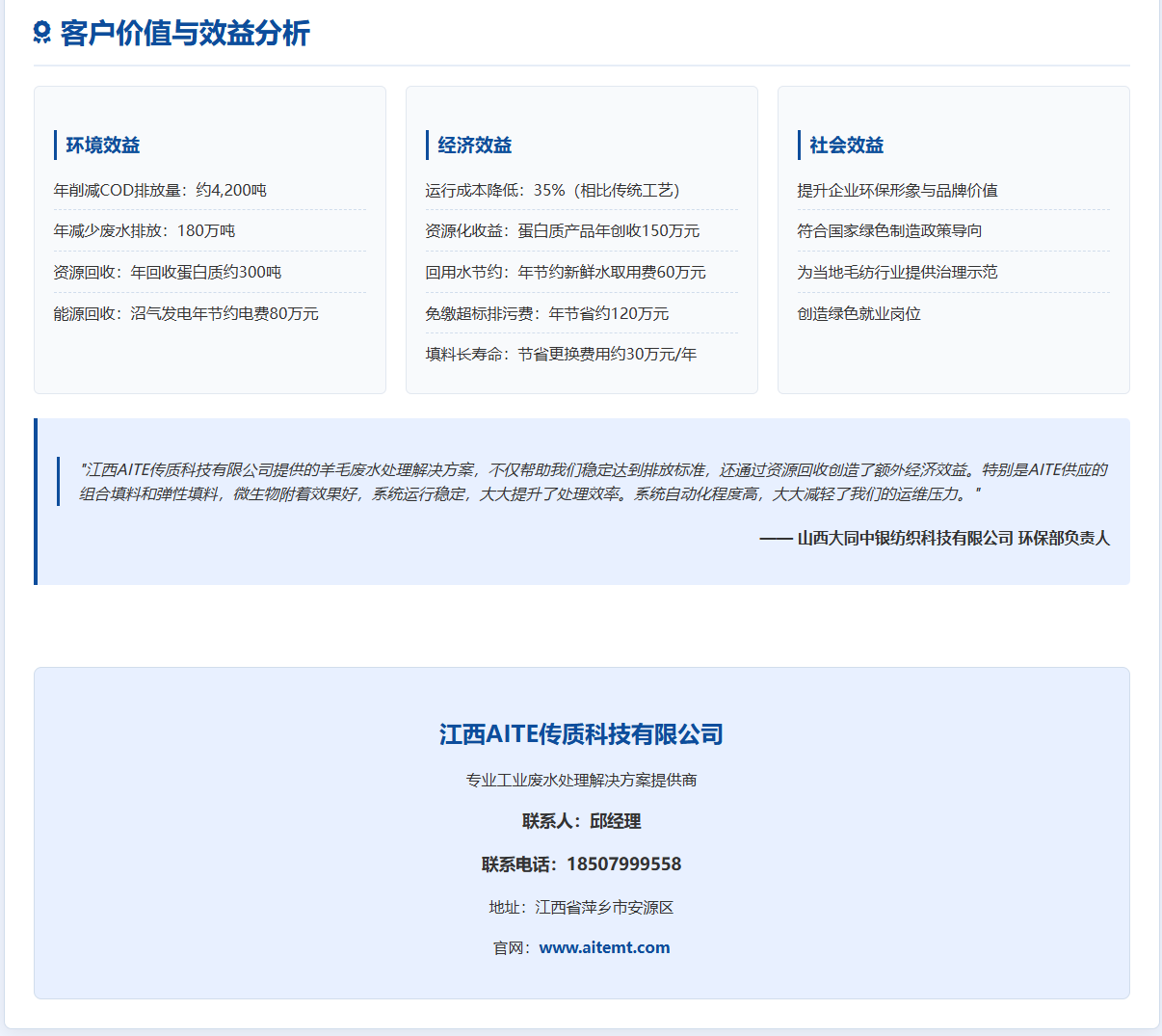This screenshot has height=1036, width=1162.
Task: Click the 免缴超标排污费 list item
Action: click(546, 313)
